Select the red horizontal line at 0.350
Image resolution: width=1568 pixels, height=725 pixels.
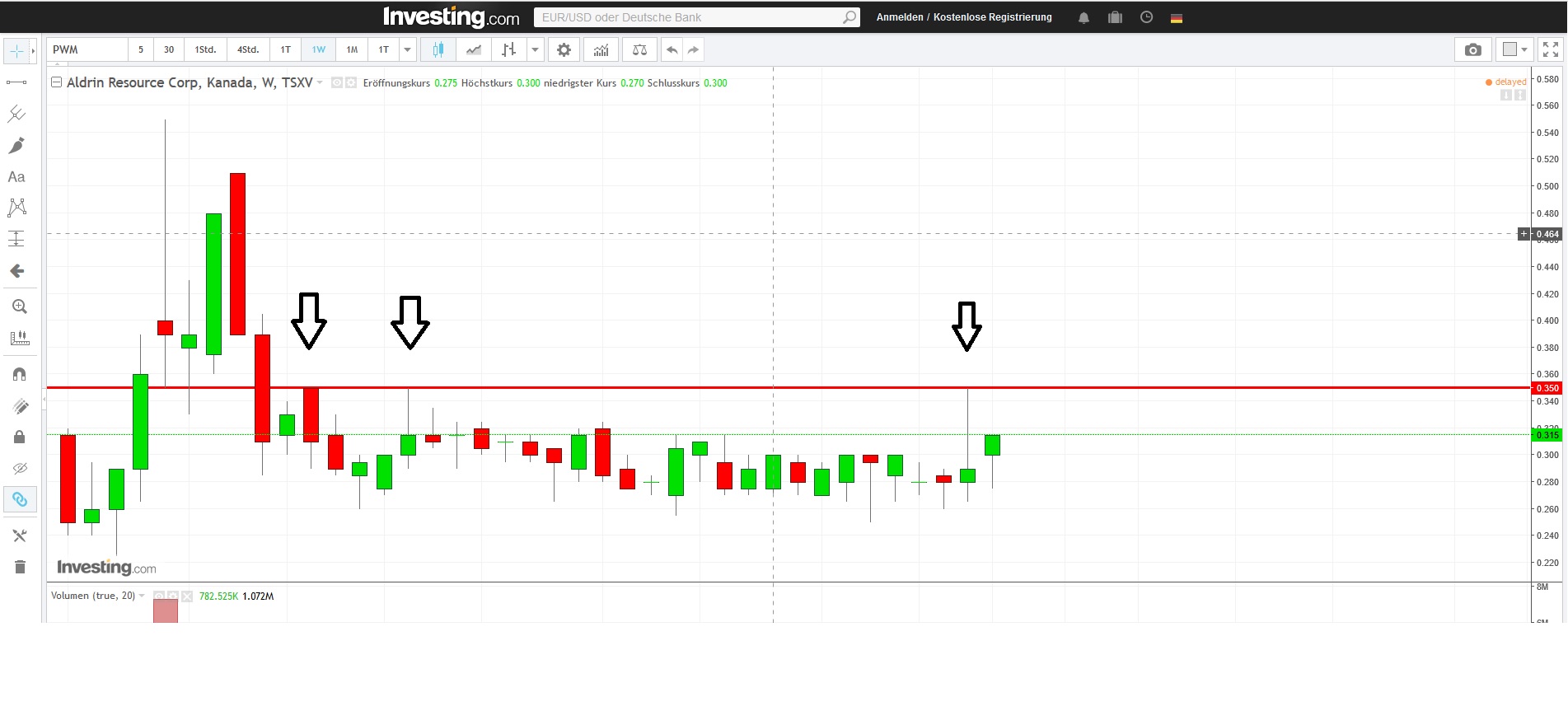[x=789, y=387]
